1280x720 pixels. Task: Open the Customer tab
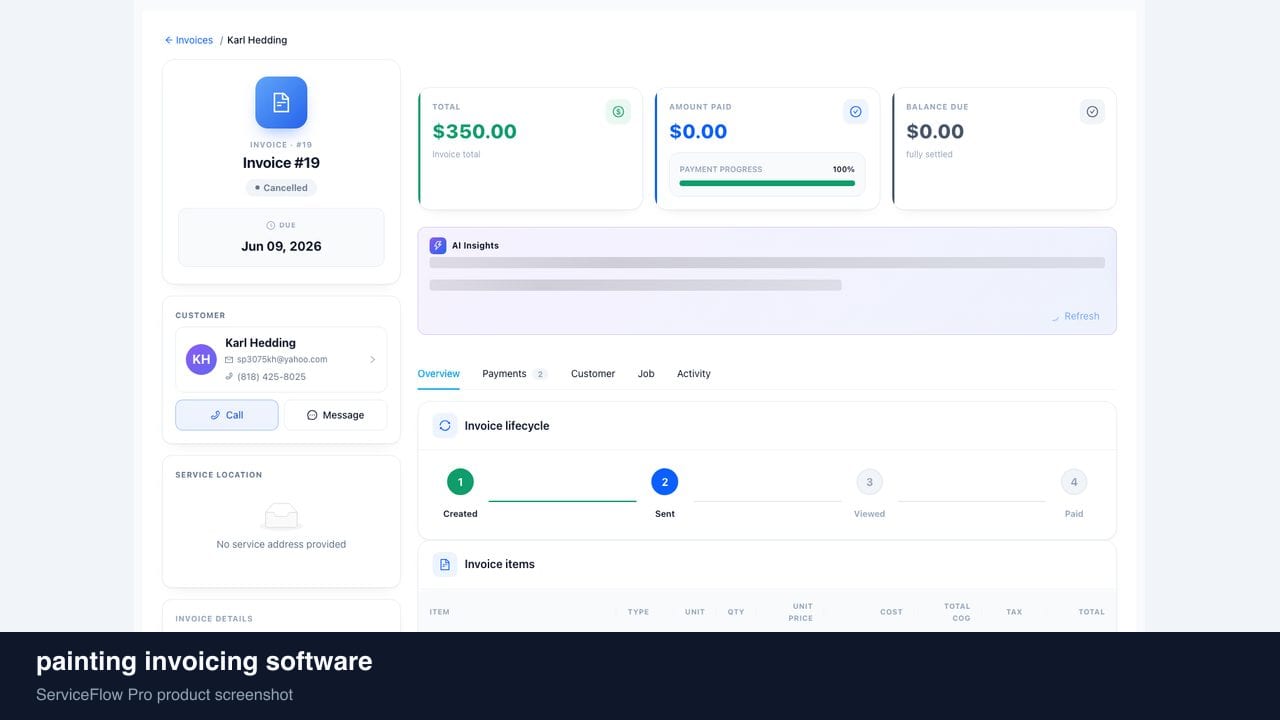(593, 374)
